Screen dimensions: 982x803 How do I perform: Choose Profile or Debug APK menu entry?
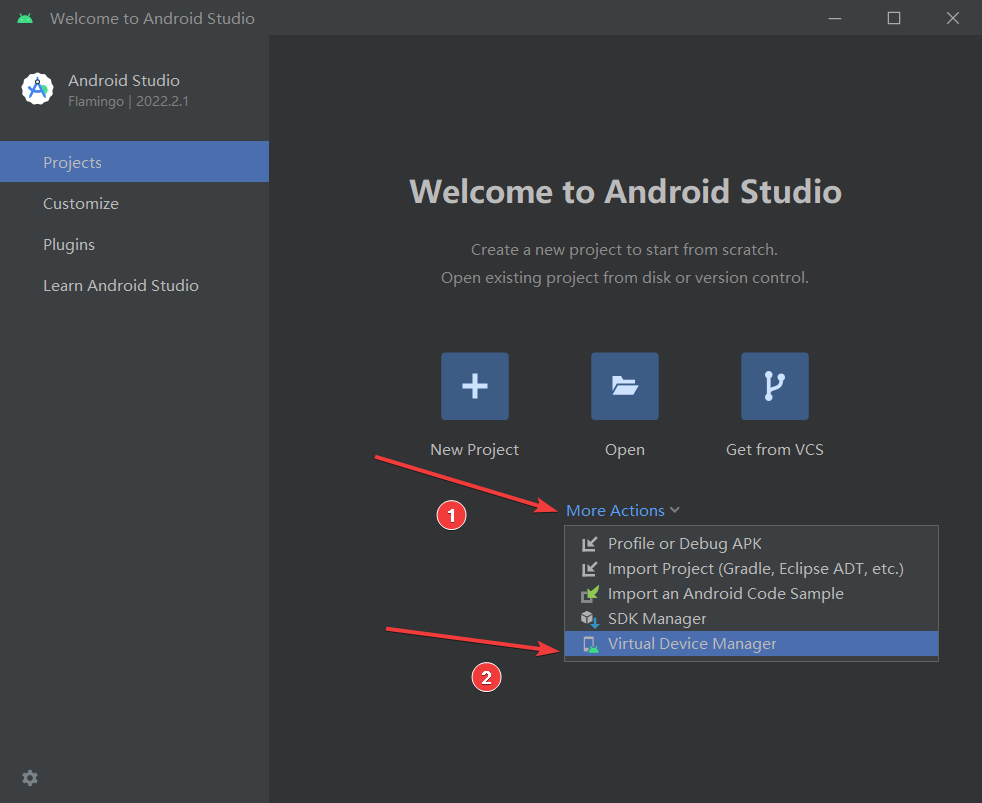pos(751,544)
